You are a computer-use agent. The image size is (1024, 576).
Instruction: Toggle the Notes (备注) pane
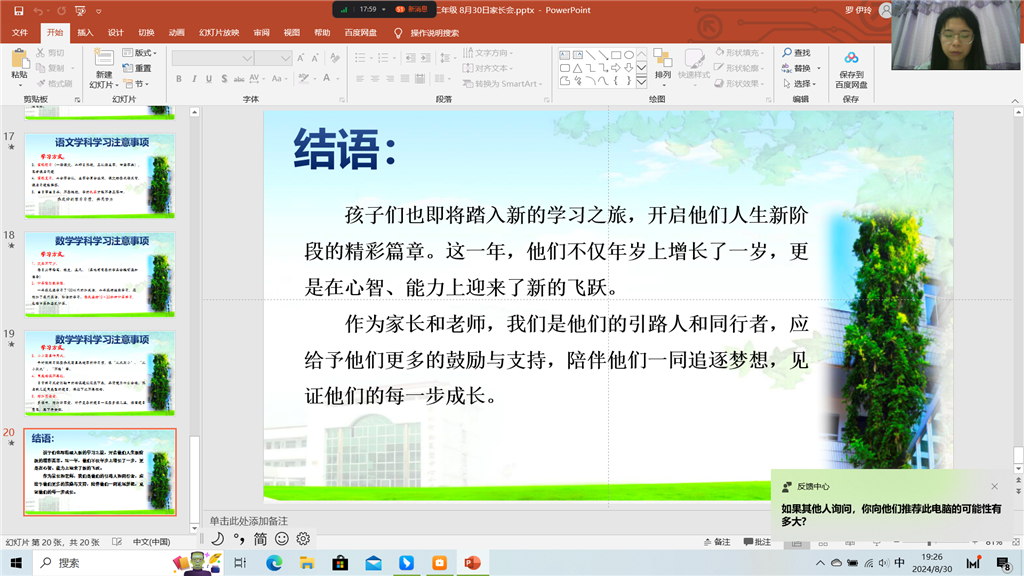[x=715, y=542]
